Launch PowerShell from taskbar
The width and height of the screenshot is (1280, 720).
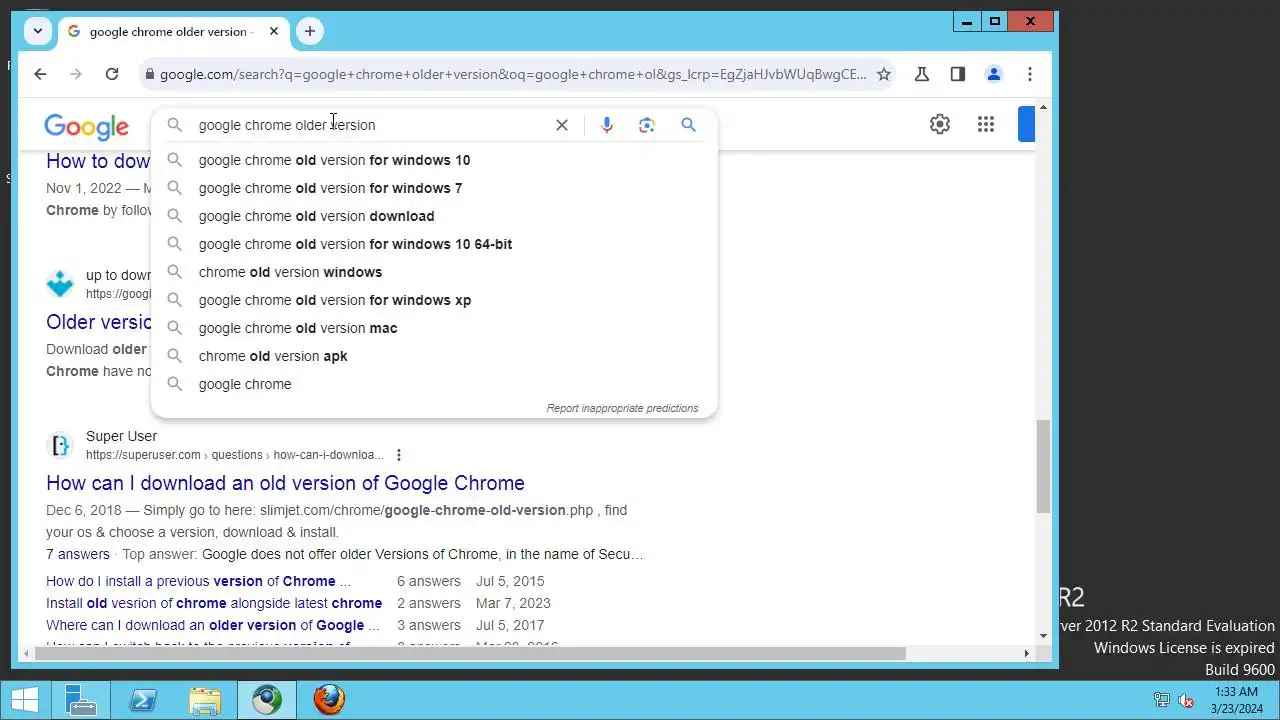143,700
